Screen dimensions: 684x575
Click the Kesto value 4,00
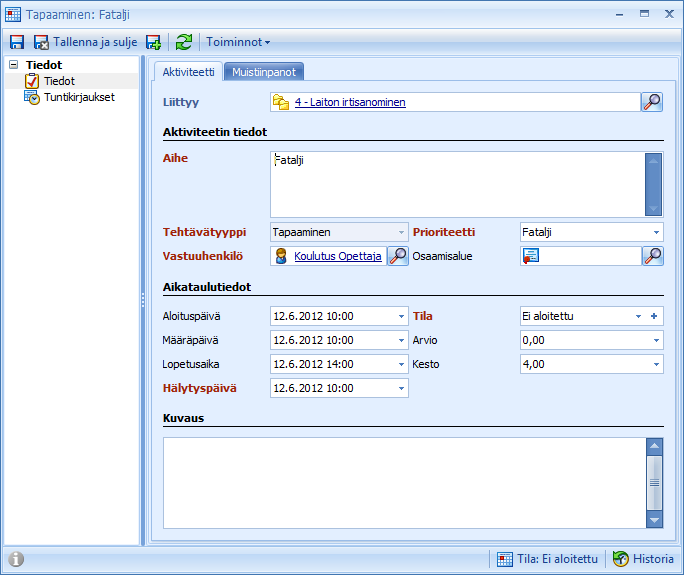click(534, 364)
